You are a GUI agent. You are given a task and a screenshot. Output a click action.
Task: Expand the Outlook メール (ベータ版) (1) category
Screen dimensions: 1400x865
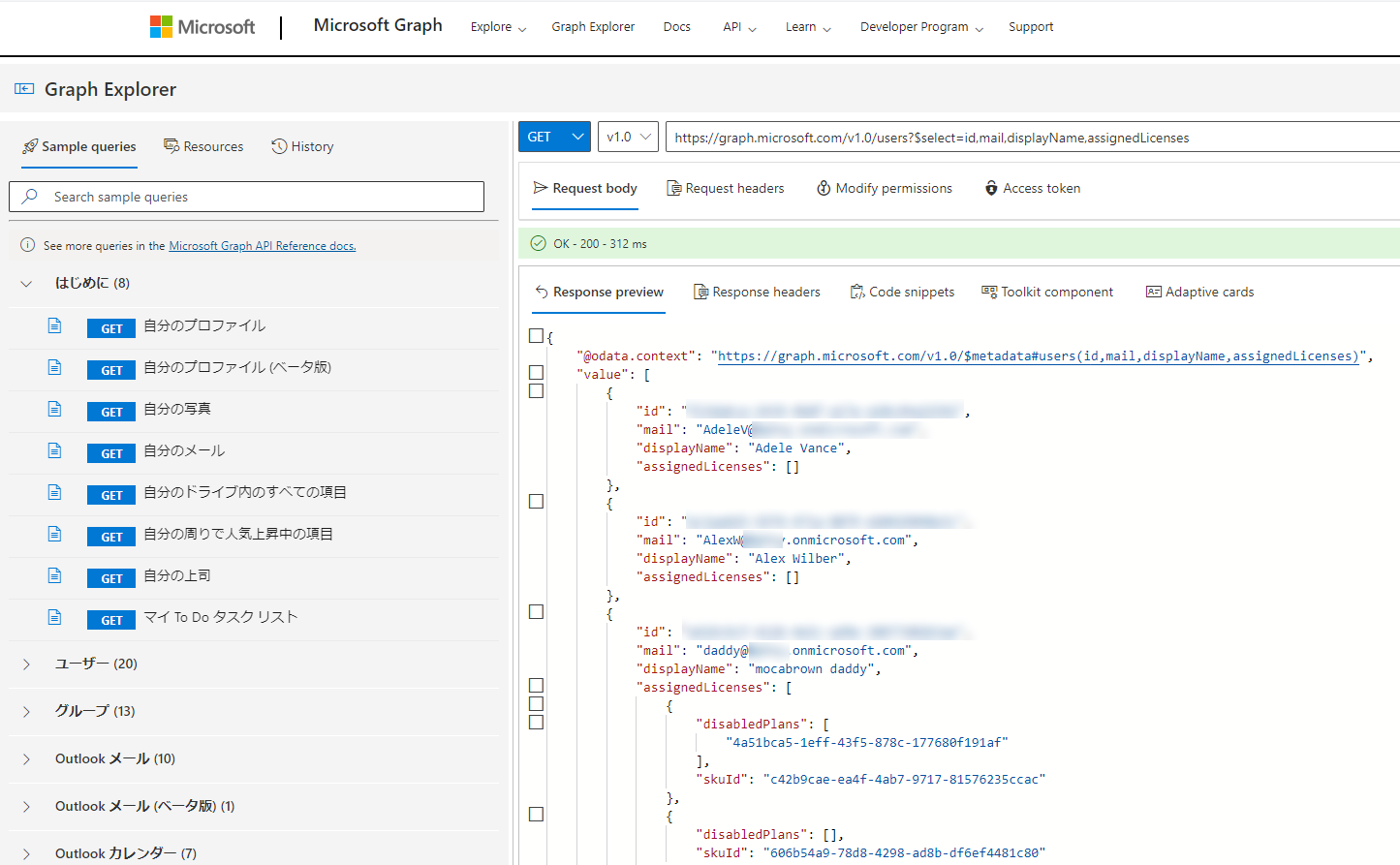pyautogui.click(x=26, y=807)
